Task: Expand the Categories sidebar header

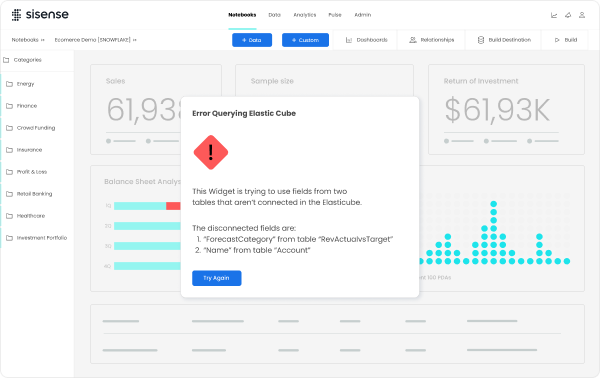Action: 28,60
